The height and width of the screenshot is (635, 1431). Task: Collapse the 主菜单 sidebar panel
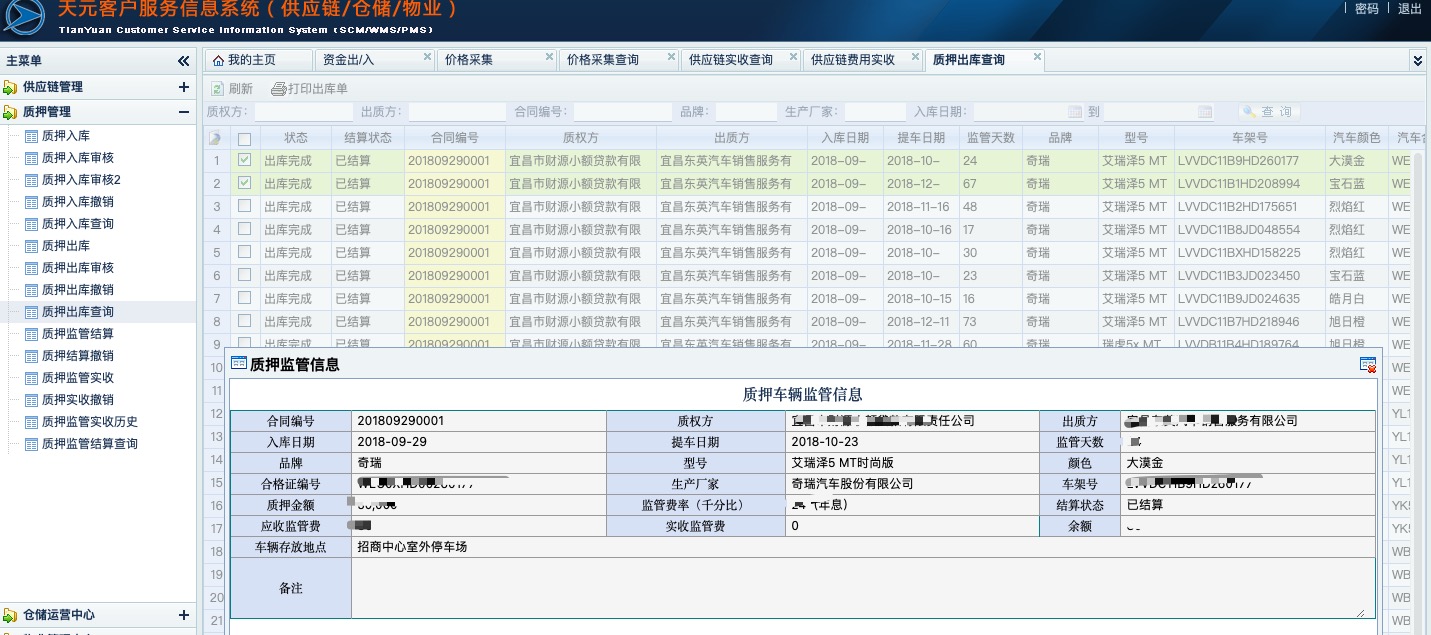point(183,61)
